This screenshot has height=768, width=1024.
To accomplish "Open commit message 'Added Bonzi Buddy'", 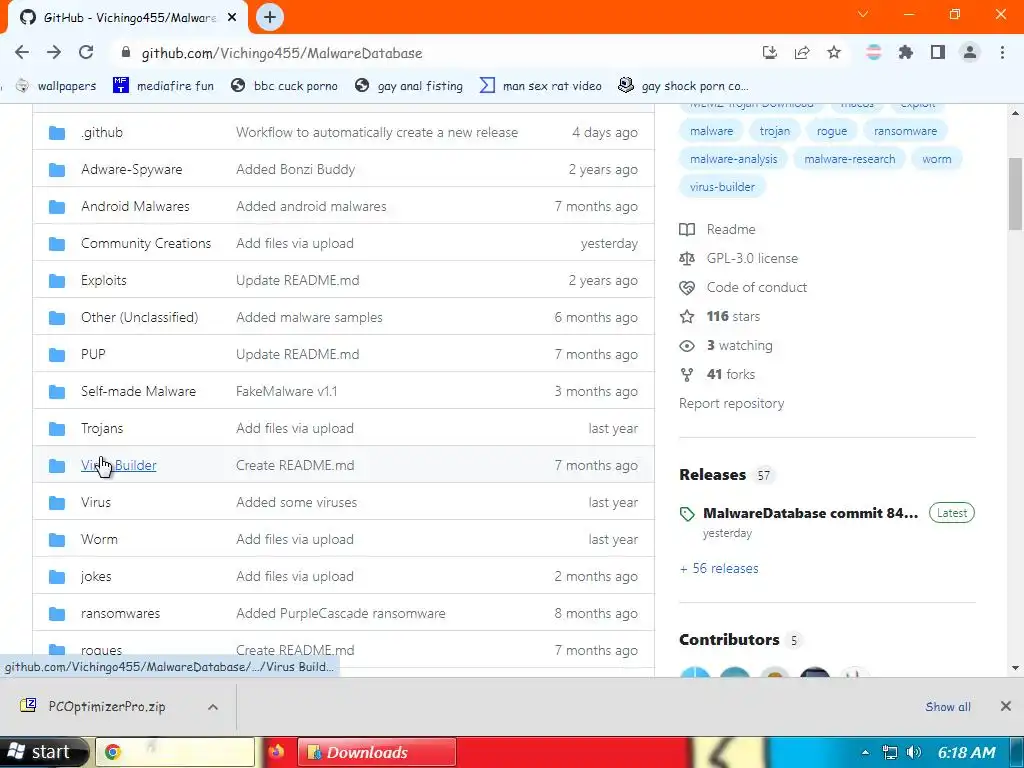I will tap(295, 169).
